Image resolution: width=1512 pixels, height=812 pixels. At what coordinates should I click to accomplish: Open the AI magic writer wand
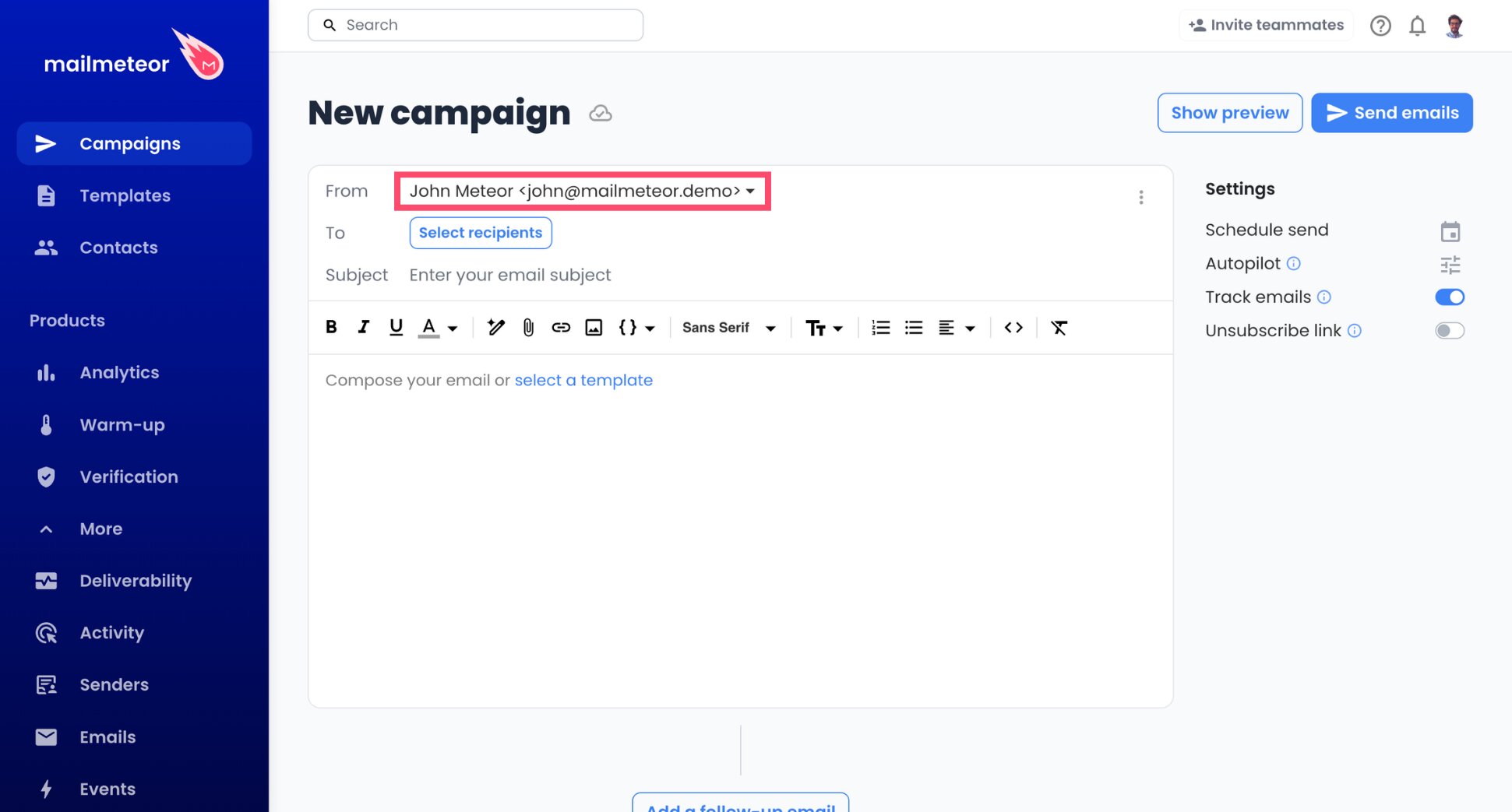click(496, 328)
